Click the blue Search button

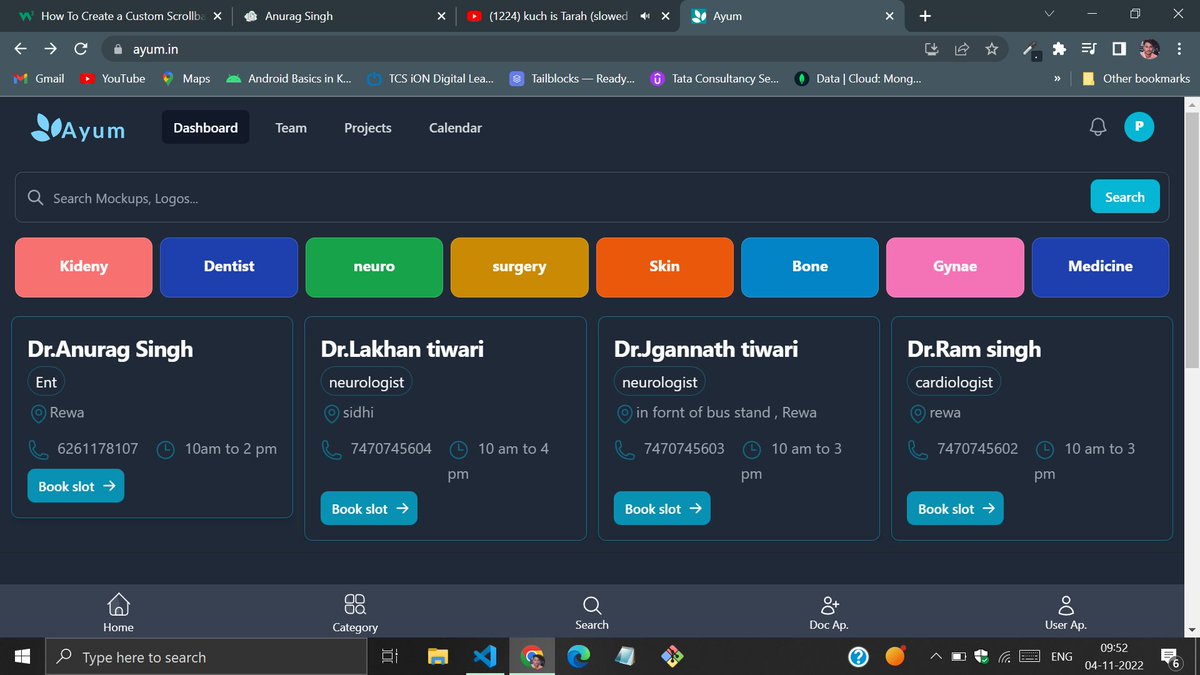pos(1125,197)
